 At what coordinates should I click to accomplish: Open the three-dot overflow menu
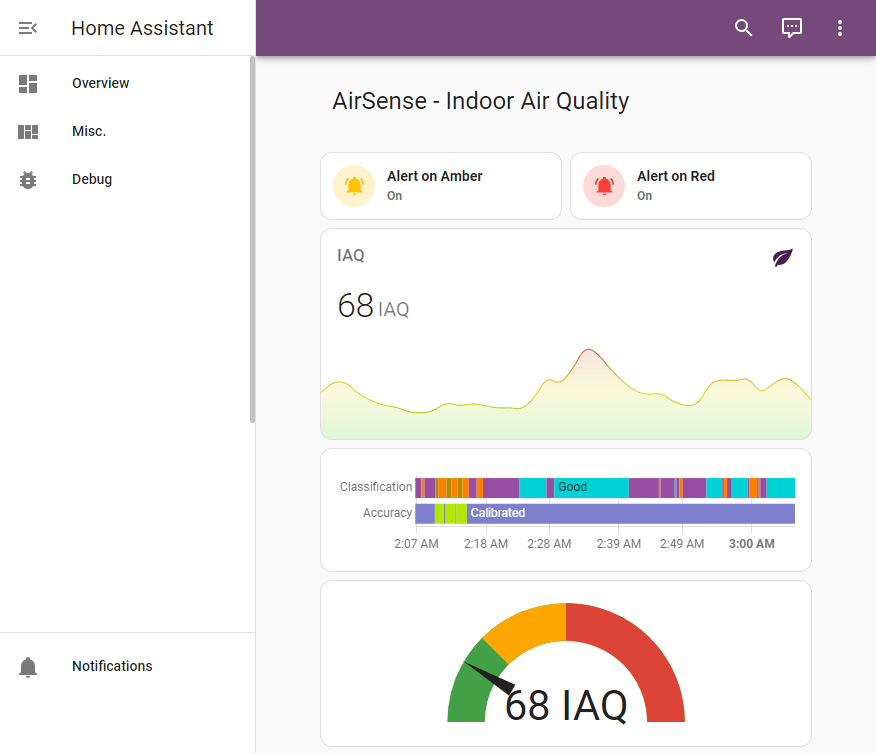[x=840, y=27]
